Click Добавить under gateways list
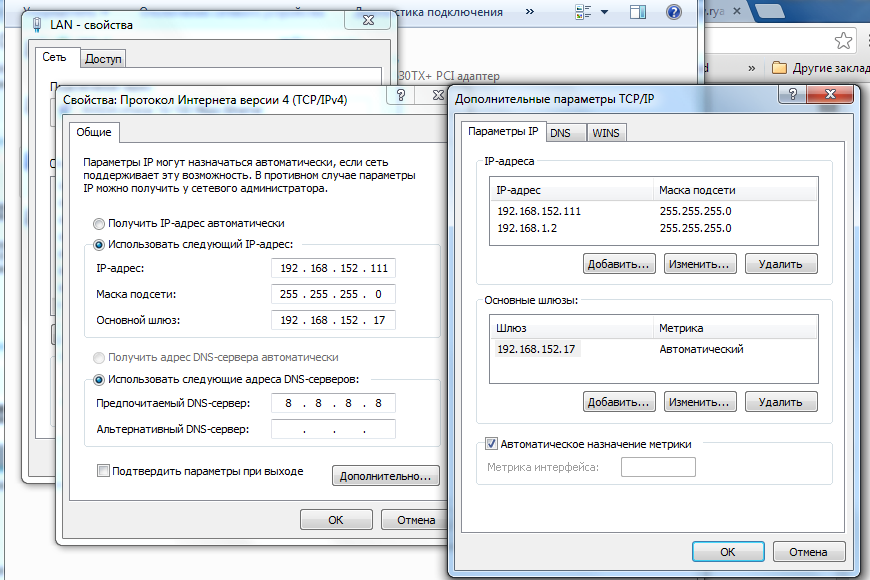Image resolution: width=870 pixels, height=580 pixels. point(619,402)
